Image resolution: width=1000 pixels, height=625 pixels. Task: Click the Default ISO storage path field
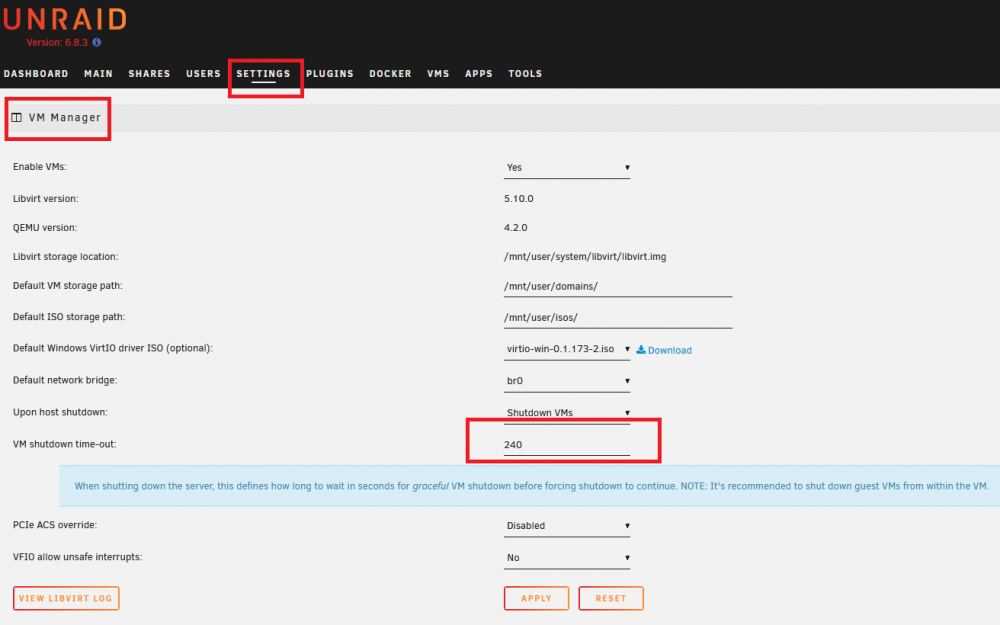pyautogui.click(x=618, y=318)
